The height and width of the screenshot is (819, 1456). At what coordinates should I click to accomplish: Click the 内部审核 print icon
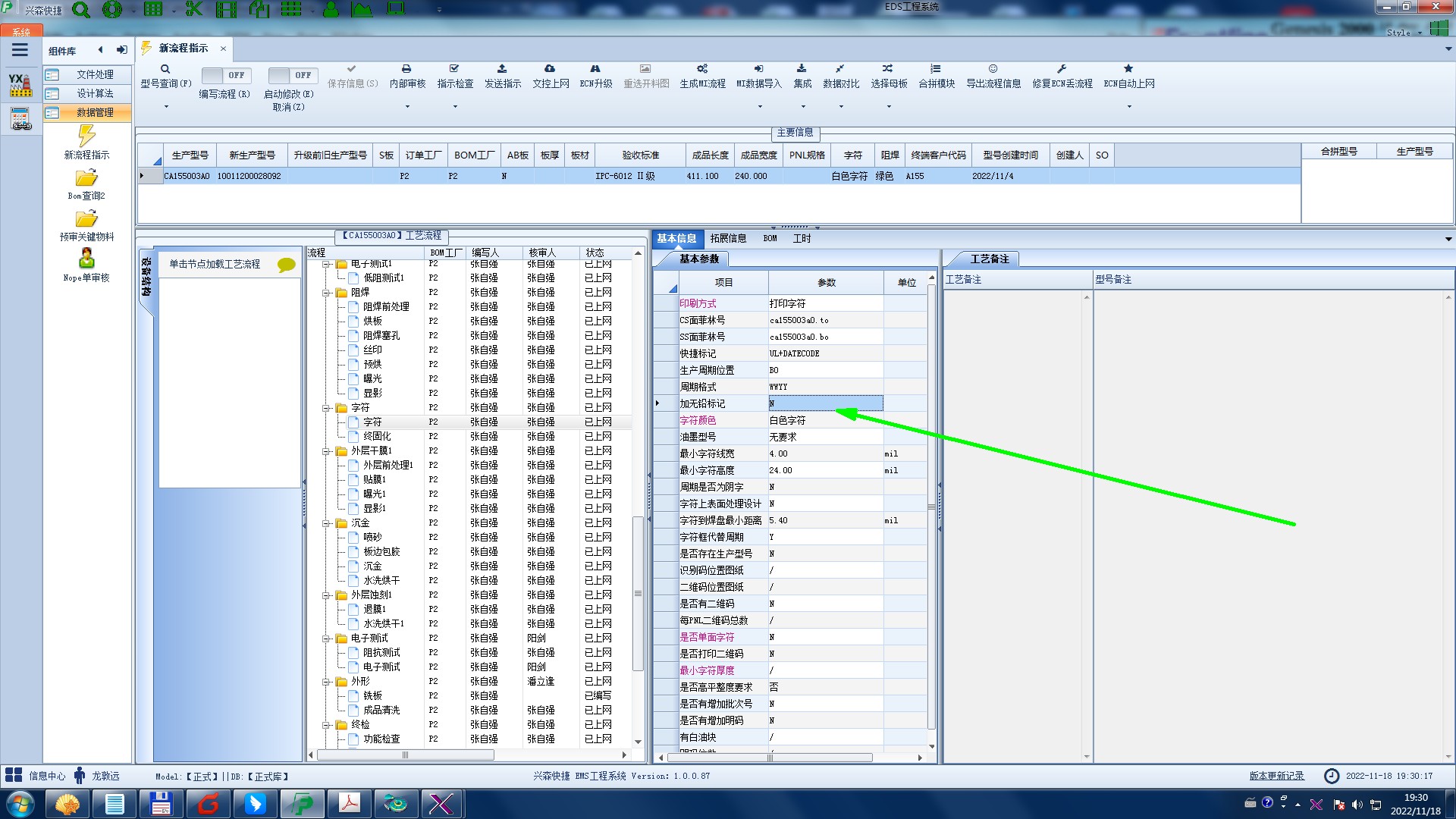point(406,69)
